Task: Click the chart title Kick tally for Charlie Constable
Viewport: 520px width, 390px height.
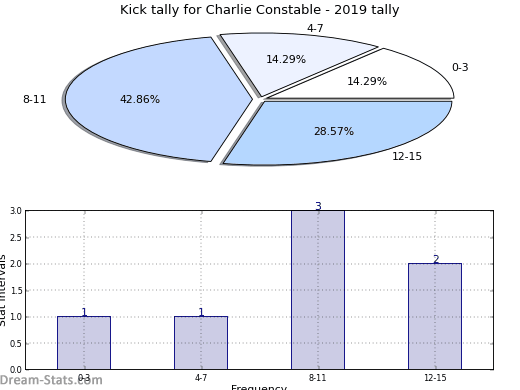Action: coord(259,10)
